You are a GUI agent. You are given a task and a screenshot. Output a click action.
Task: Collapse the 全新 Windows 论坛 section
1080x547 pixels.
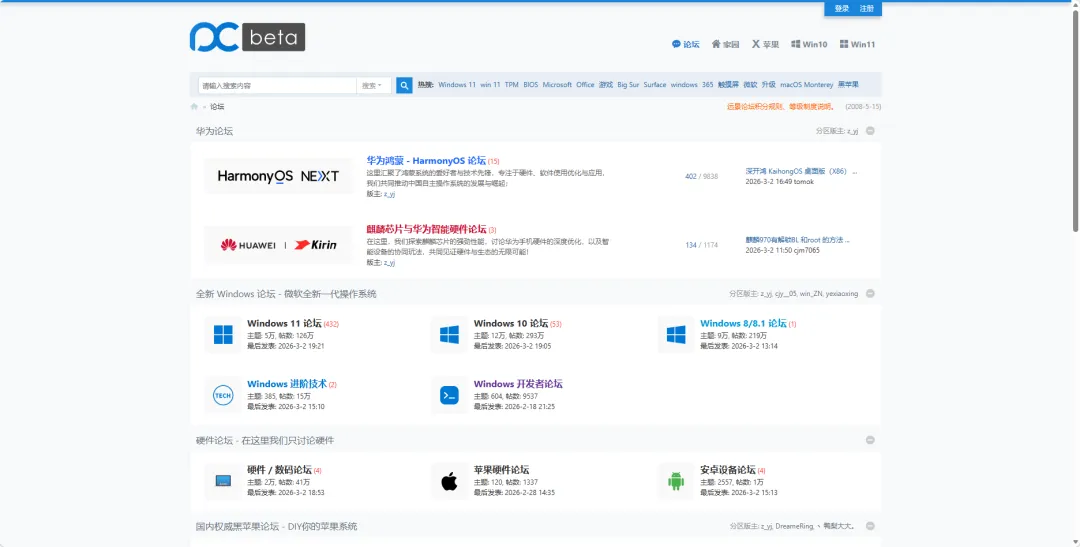pos(870,293)
